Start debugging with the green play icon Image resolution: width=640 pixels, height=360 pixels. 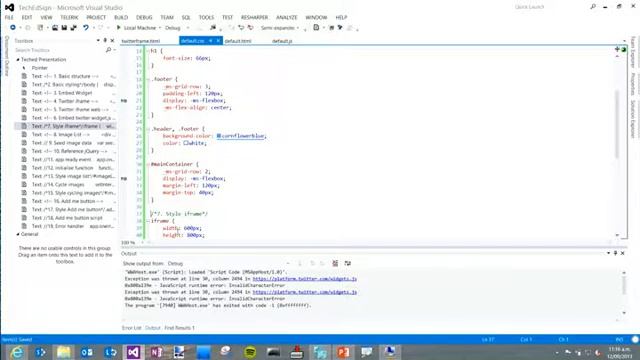pos(118,27)
